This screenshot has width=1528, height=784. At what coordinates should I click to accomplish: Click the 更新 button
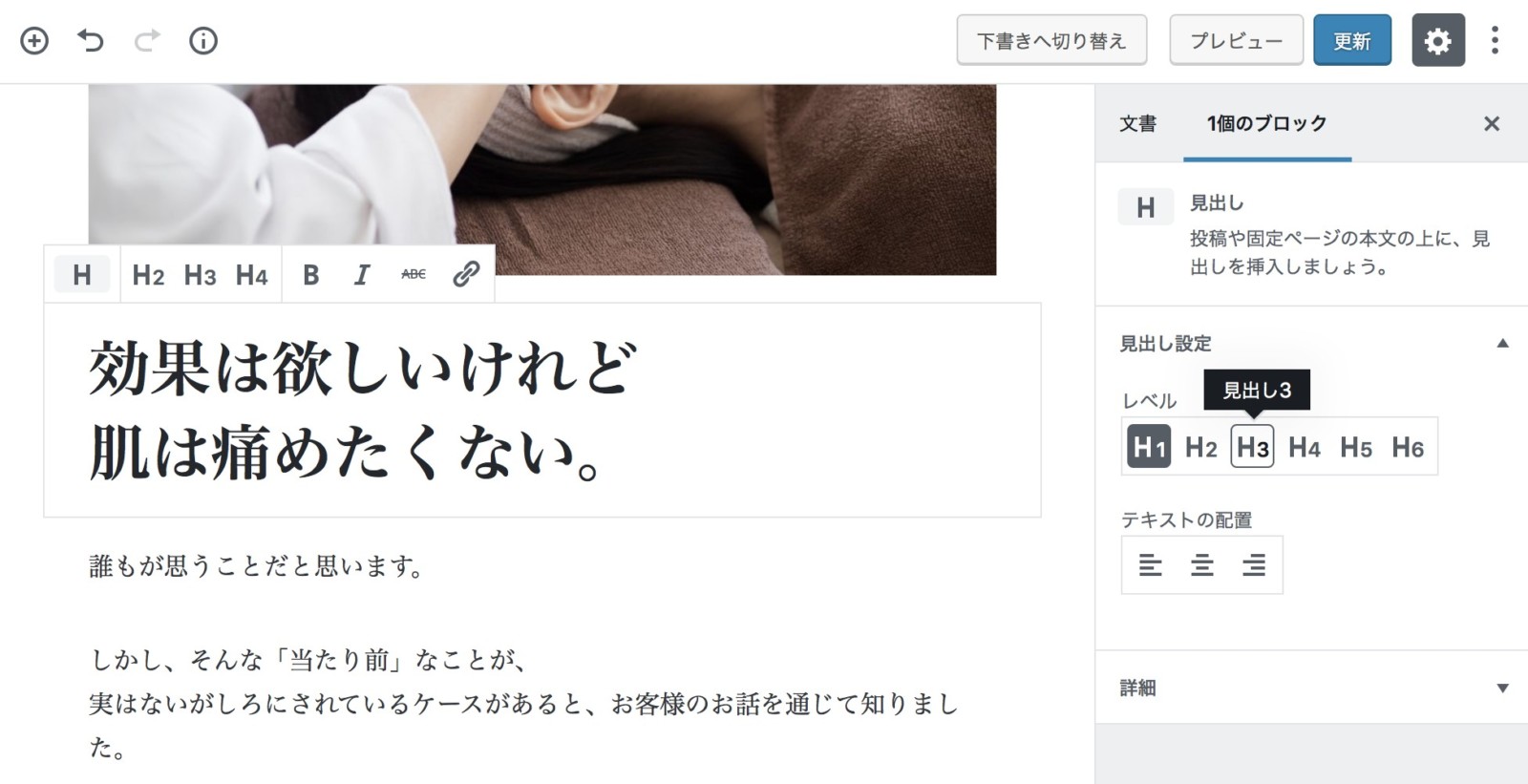pos(1352,40)
